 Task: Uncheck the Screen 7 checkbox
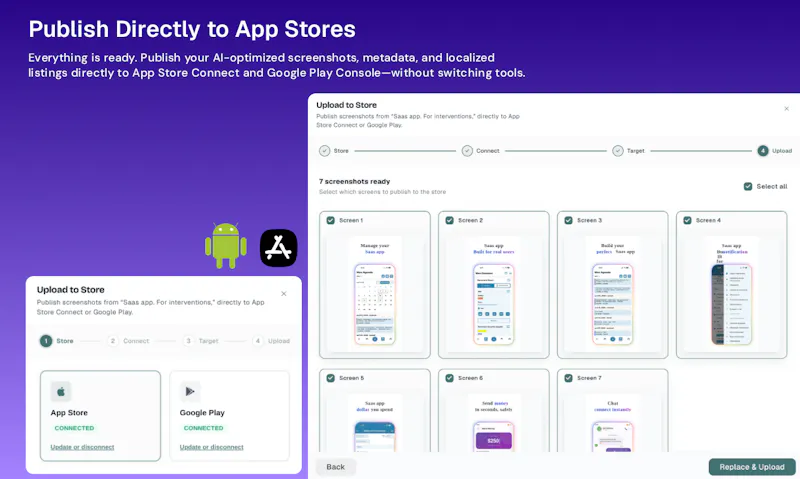(568, 378)
